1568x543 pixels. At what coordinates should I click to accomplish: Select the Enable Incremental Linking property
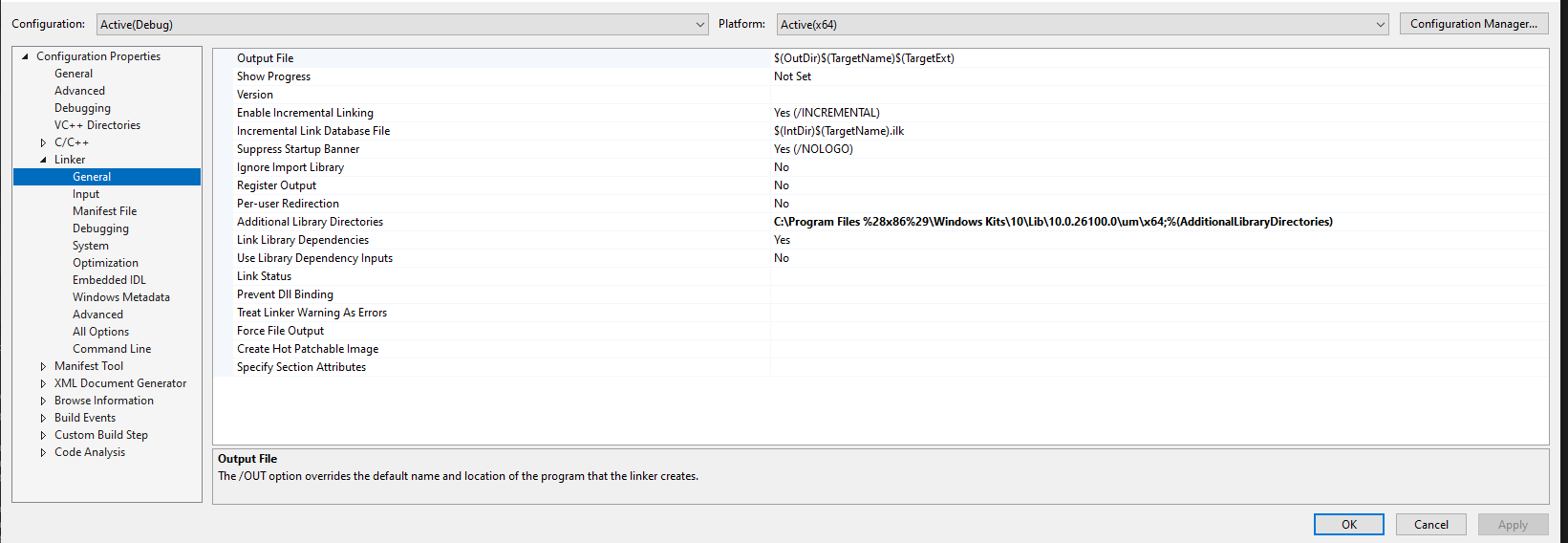[x=305, y=113]
